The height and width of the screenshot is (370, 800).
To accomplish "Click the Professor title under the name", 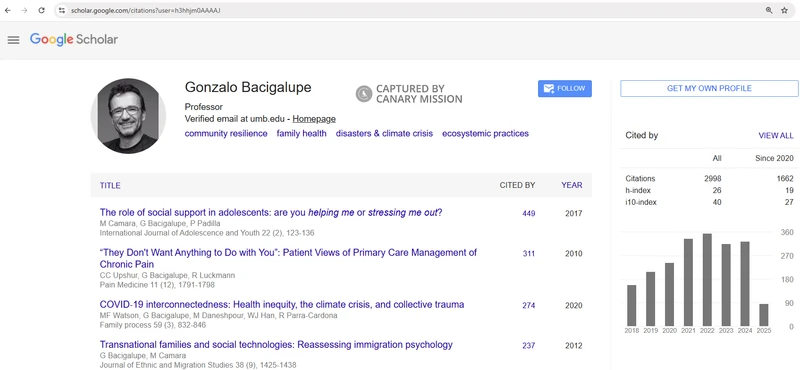I will click(x=204, y=107).
